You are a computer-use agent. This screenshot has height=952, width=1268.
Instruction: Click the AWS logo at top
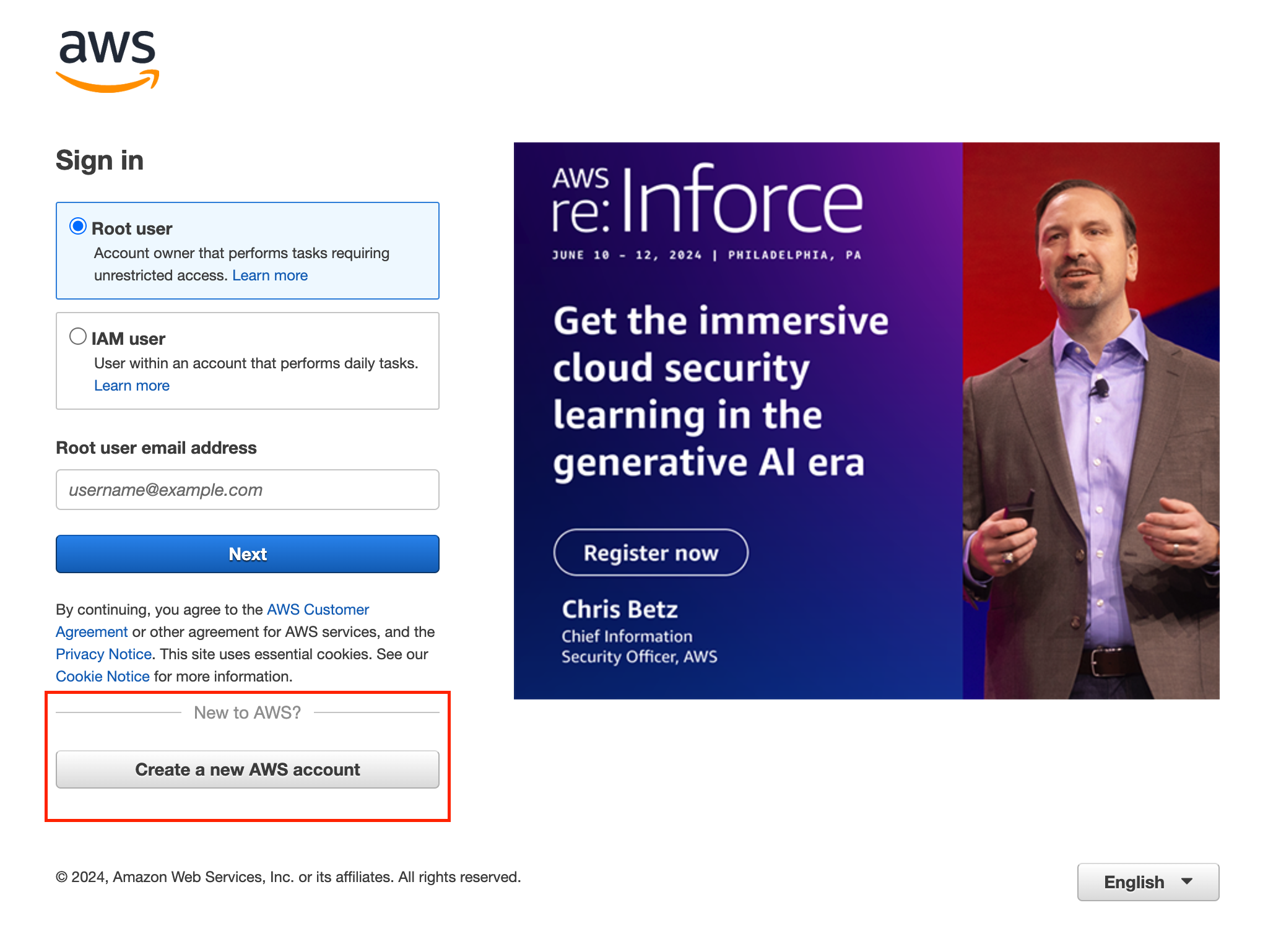click(x=107, y=61)
